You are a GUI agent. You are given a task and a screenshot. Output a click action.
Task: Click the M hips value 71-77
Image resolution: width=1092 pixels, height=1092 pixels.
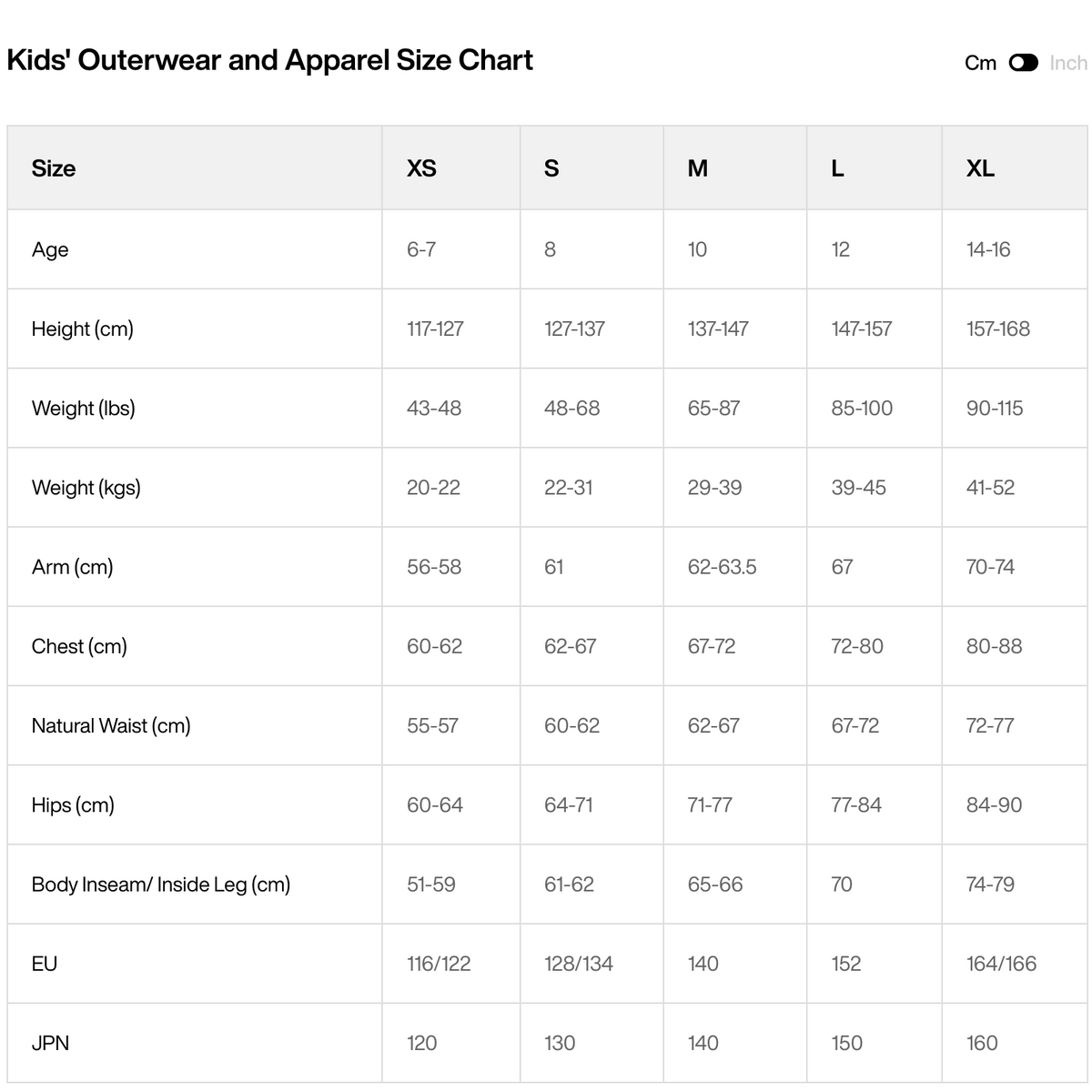tap(710, 804)
